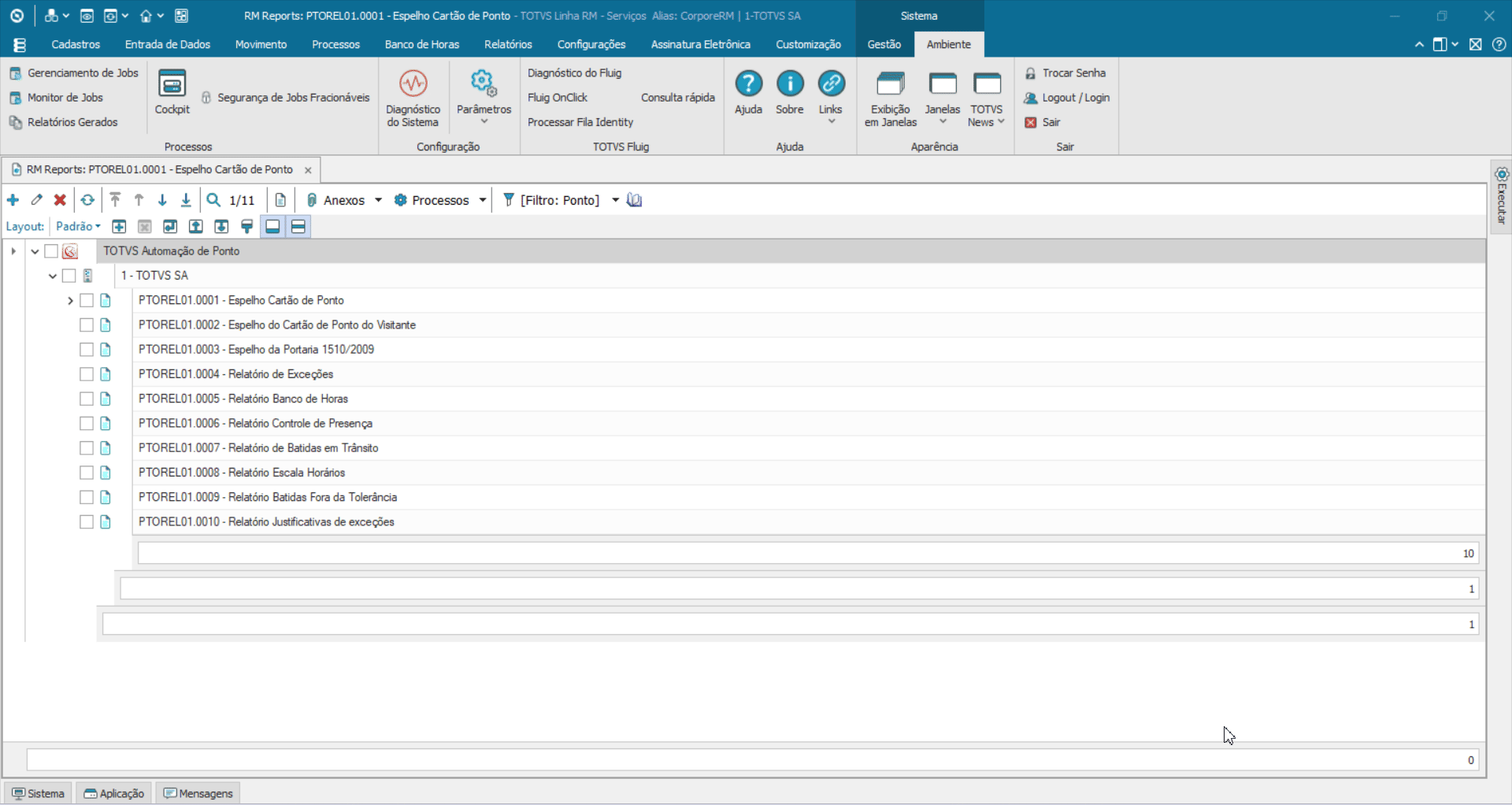Viewport: 1512px width, 805px height.
Task: Check the TOTVS Automação de Ponto checkbox
Action: point(51,251)
